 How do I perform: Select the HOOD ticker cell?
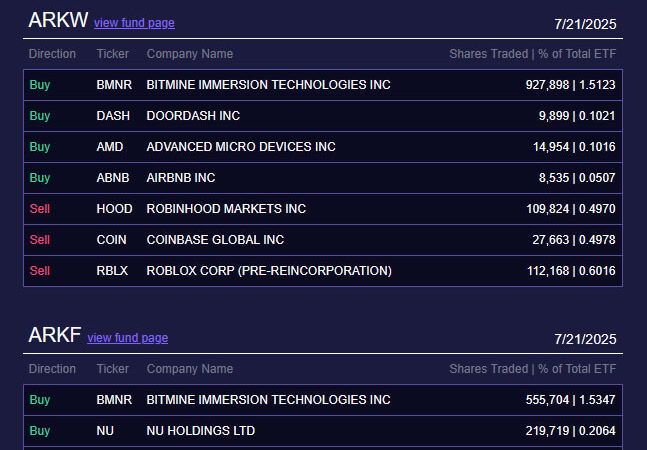click(x=114, y=209)
